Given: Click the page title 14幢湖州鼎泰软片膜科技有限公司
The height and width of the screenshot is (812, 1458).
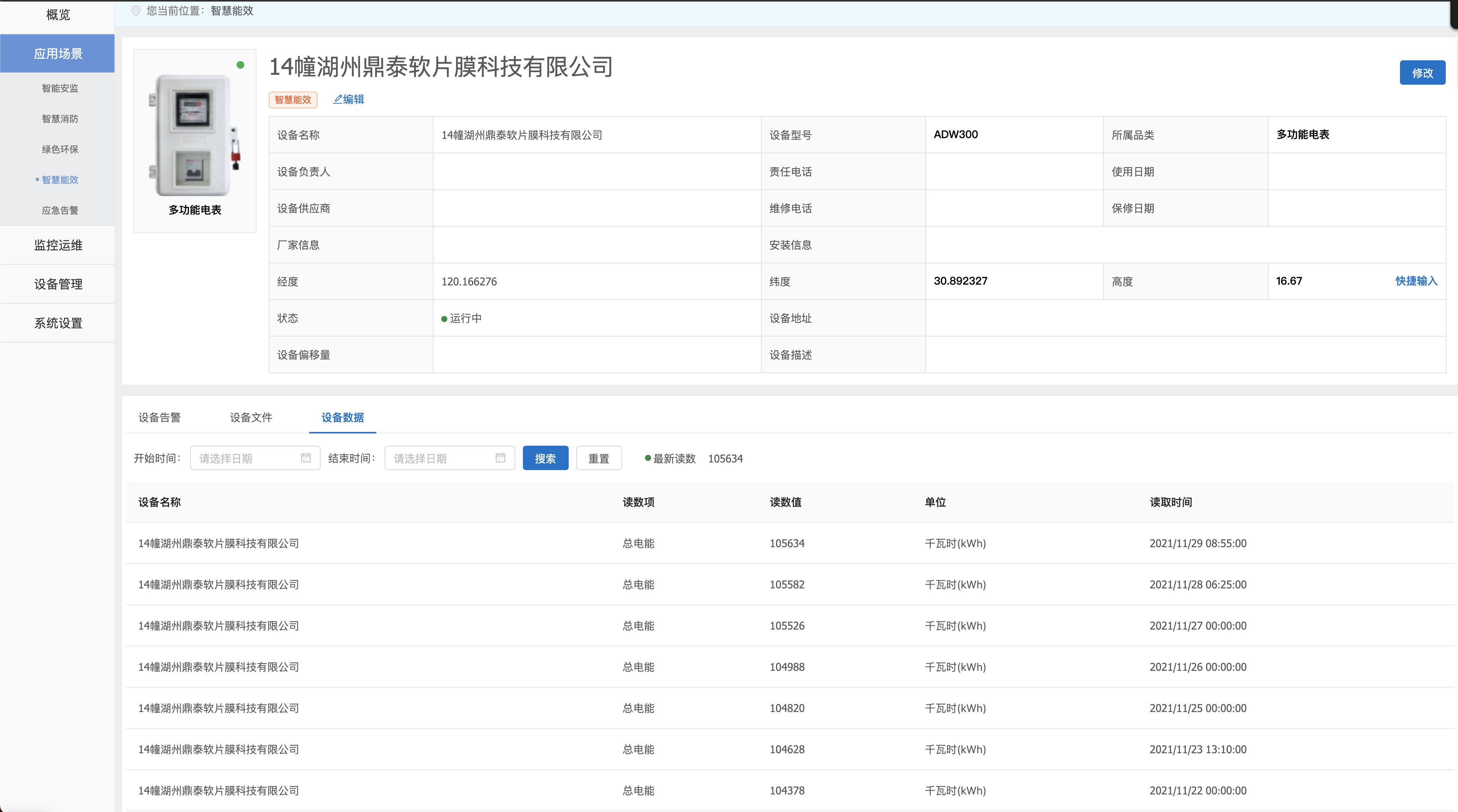Looking at the screenshot, I should pos(441,67).
